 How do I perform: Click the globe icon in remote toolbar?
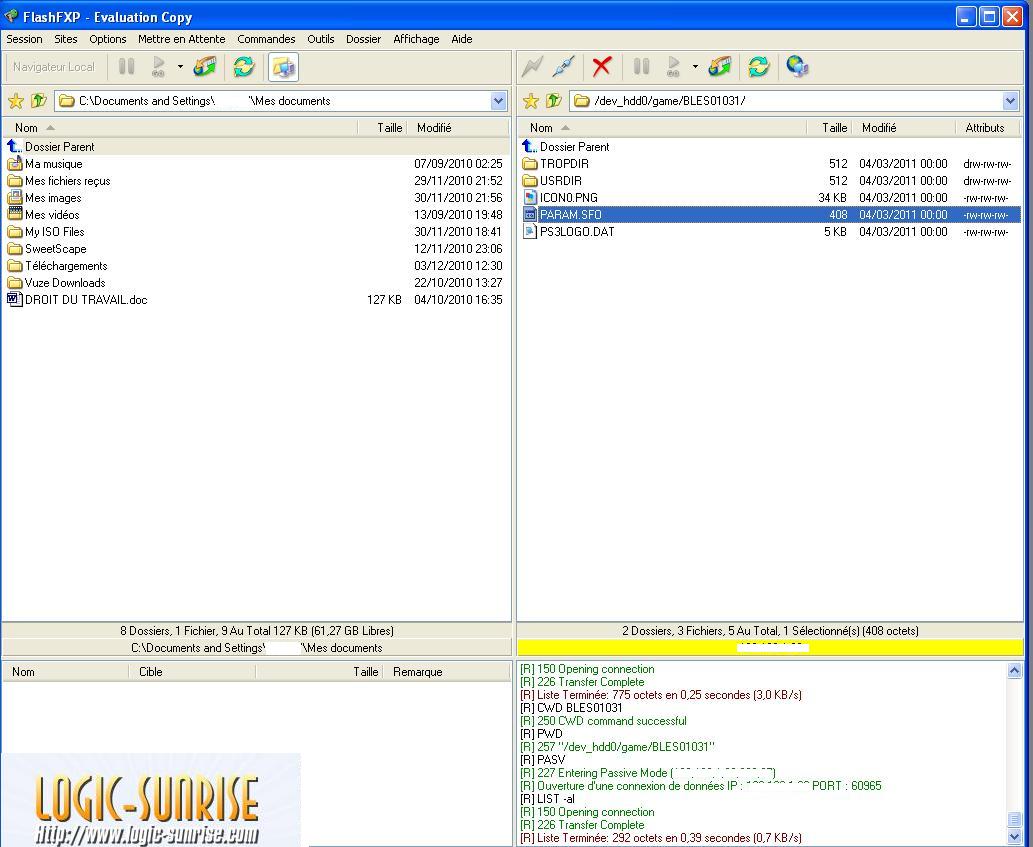click(796, 67)
